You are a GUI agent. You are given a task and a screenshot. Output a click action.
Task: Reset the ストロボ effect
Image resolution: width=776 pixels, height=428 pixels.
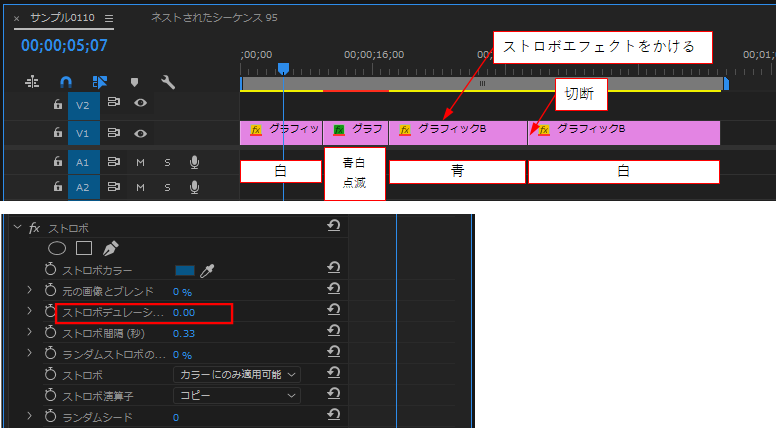coord(334,226)
